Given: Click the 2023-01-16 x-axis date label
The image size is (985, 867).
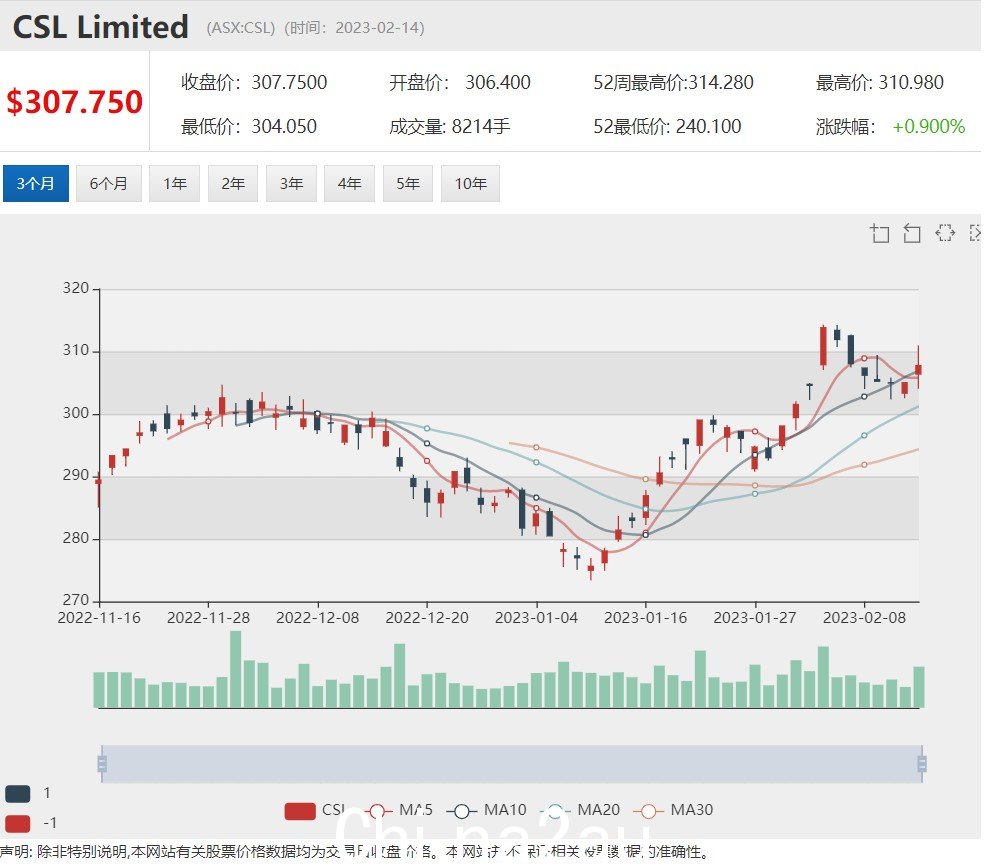Looking at the screenshot, I should click(x=646, y=618).
